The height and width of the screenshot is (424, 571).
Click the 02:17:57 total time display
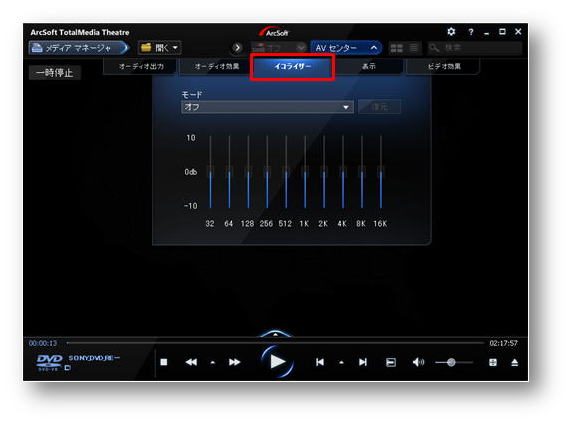click(x=503, y=343)
